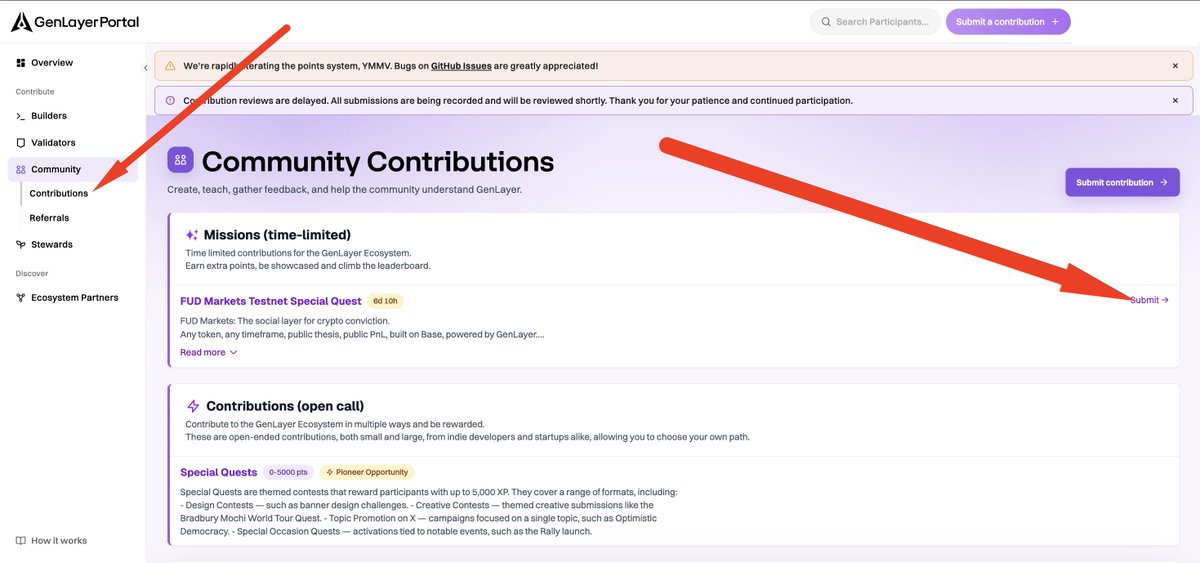
Task: Collapse the sidebar with the chevron
Action: 146,68
